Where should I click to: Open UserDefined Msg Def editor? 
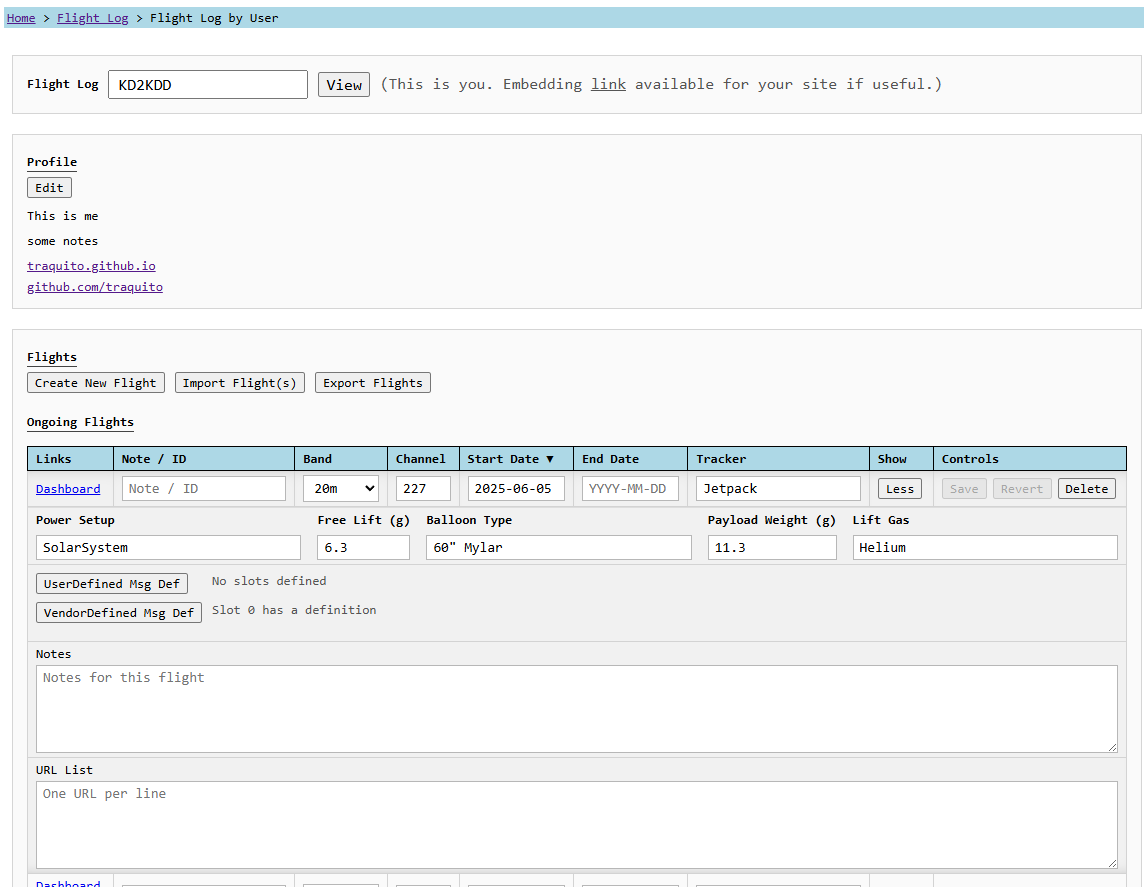pyautogui.click(x=112, y=584)
